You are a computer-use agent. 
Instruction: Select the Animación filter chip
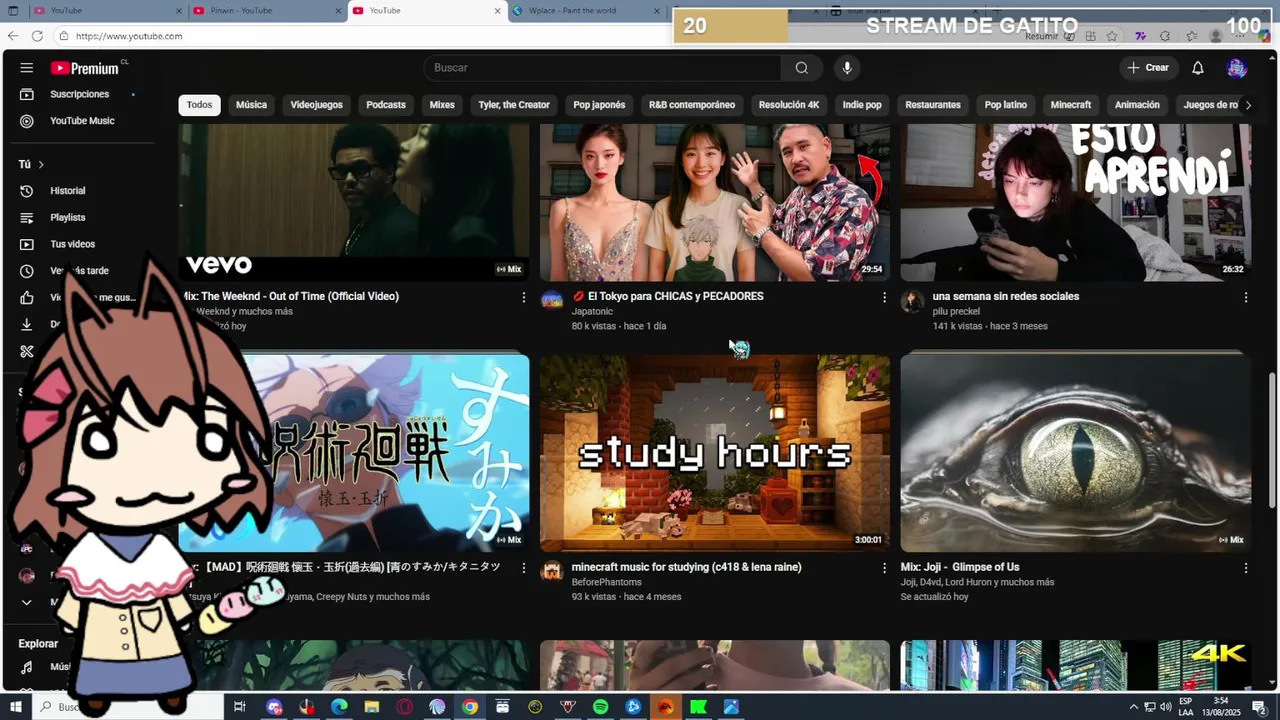pyautogui.click(x=1137, y=105)
